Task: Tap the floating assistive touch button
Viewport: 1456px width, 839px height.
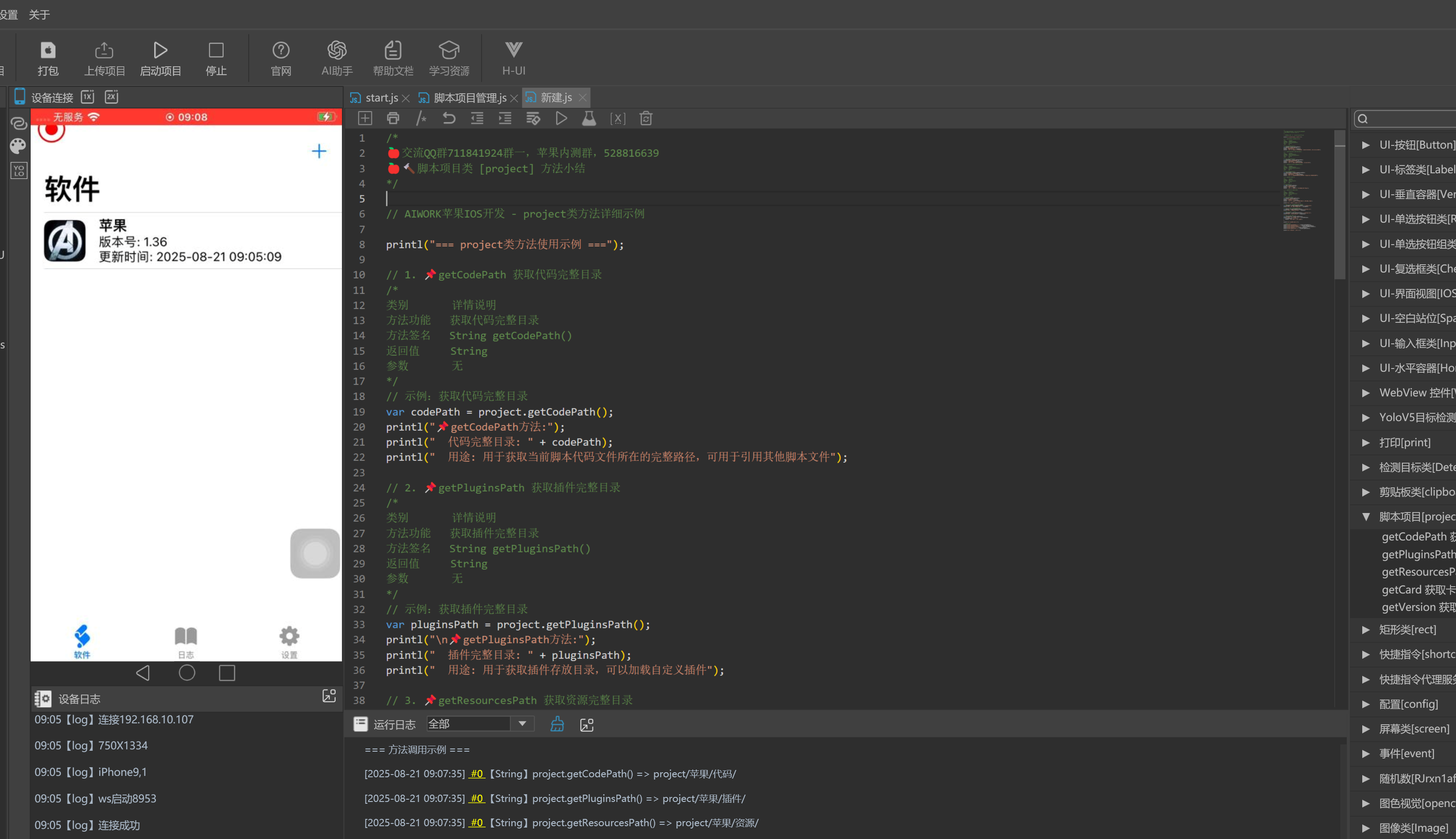Action: point(315,553)
